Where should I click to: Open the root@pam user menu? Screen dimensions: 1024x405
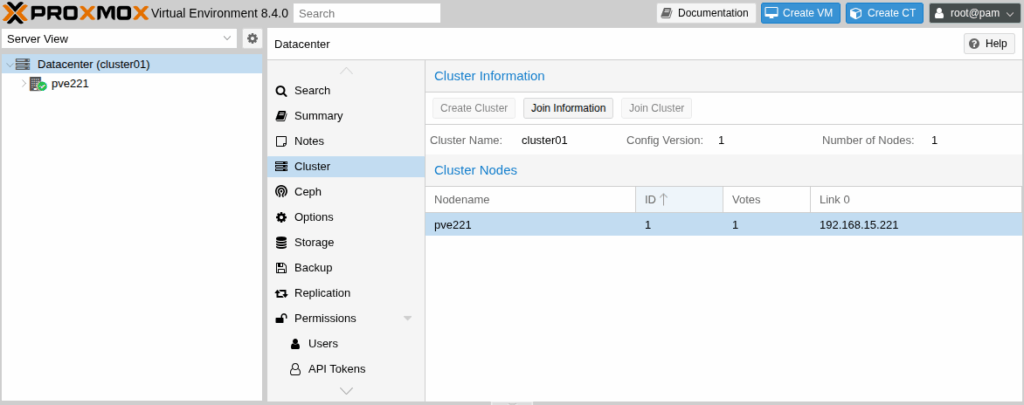coord(972,13)
